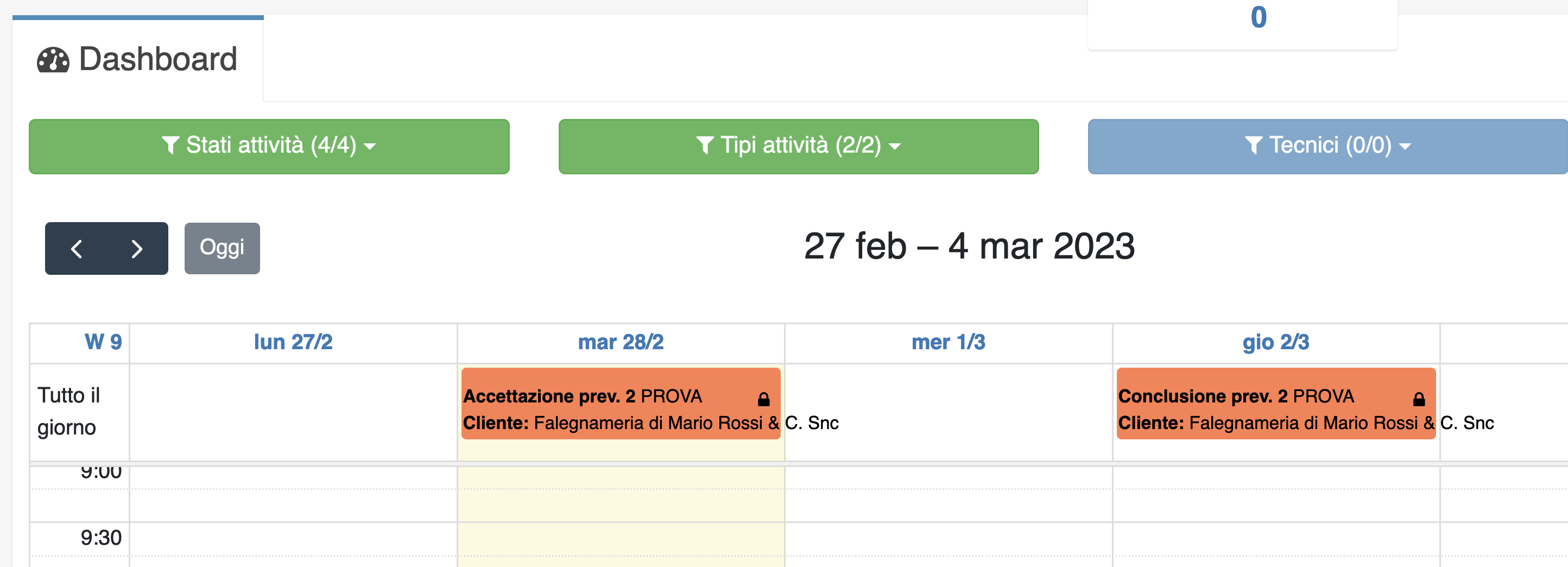Select the gio 2/3 column header

pyautogui.click(x=1275, y=342)
